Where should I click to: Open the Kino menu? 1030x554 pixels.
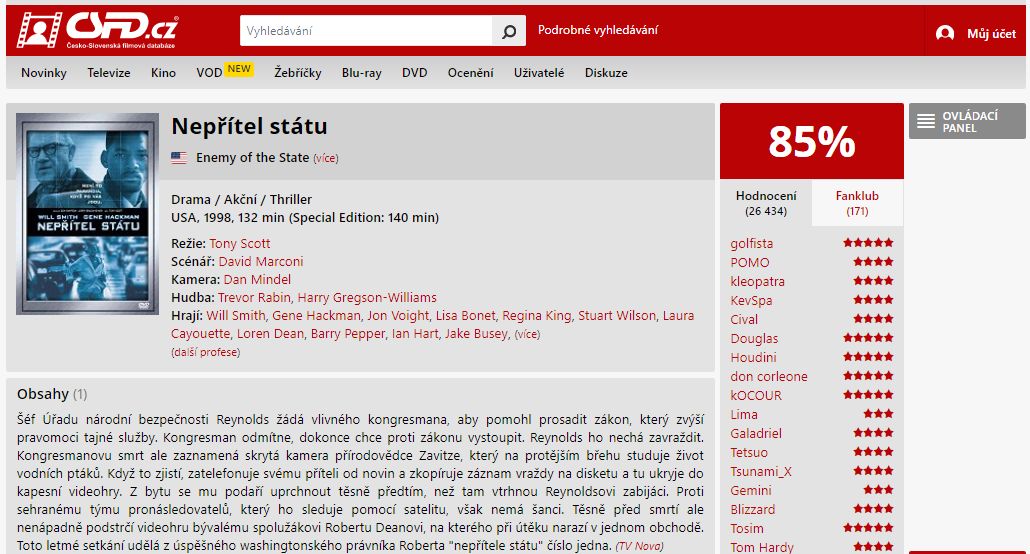click(x=164, y=73)
